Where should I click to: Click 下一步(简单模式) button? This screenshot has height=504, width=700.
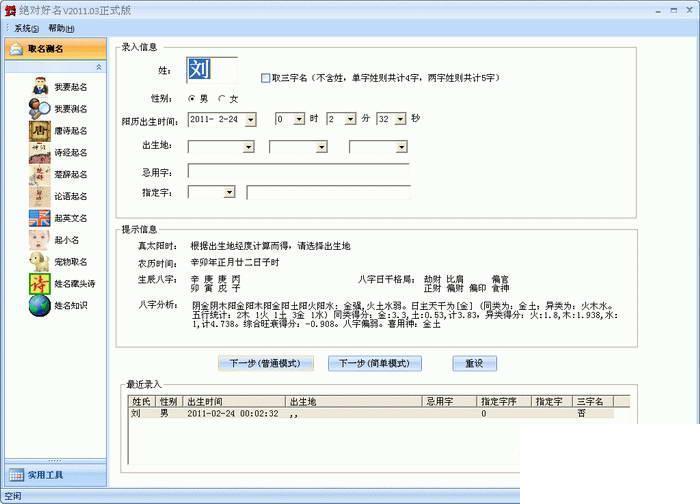pyautogui.click(x=375, y=363)
